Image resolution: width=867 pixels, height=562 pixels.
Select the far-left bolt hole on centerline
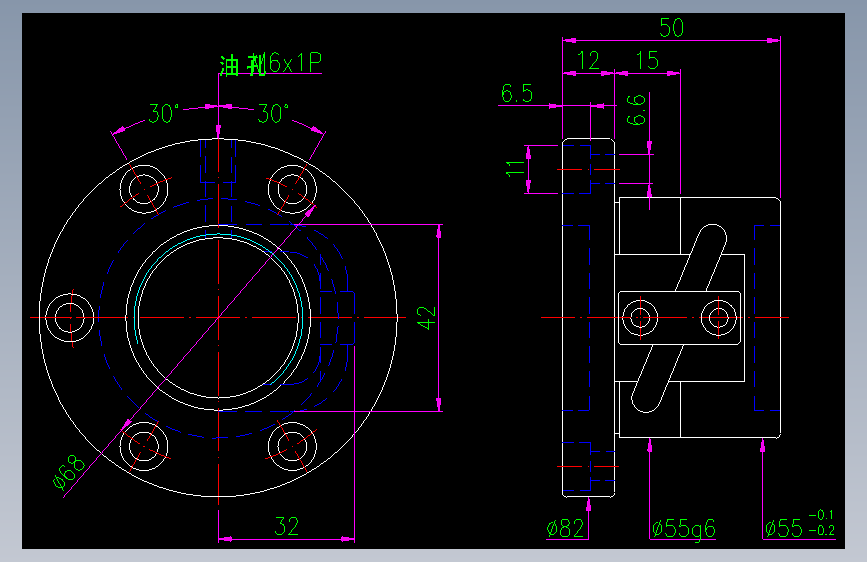[70, 318]
